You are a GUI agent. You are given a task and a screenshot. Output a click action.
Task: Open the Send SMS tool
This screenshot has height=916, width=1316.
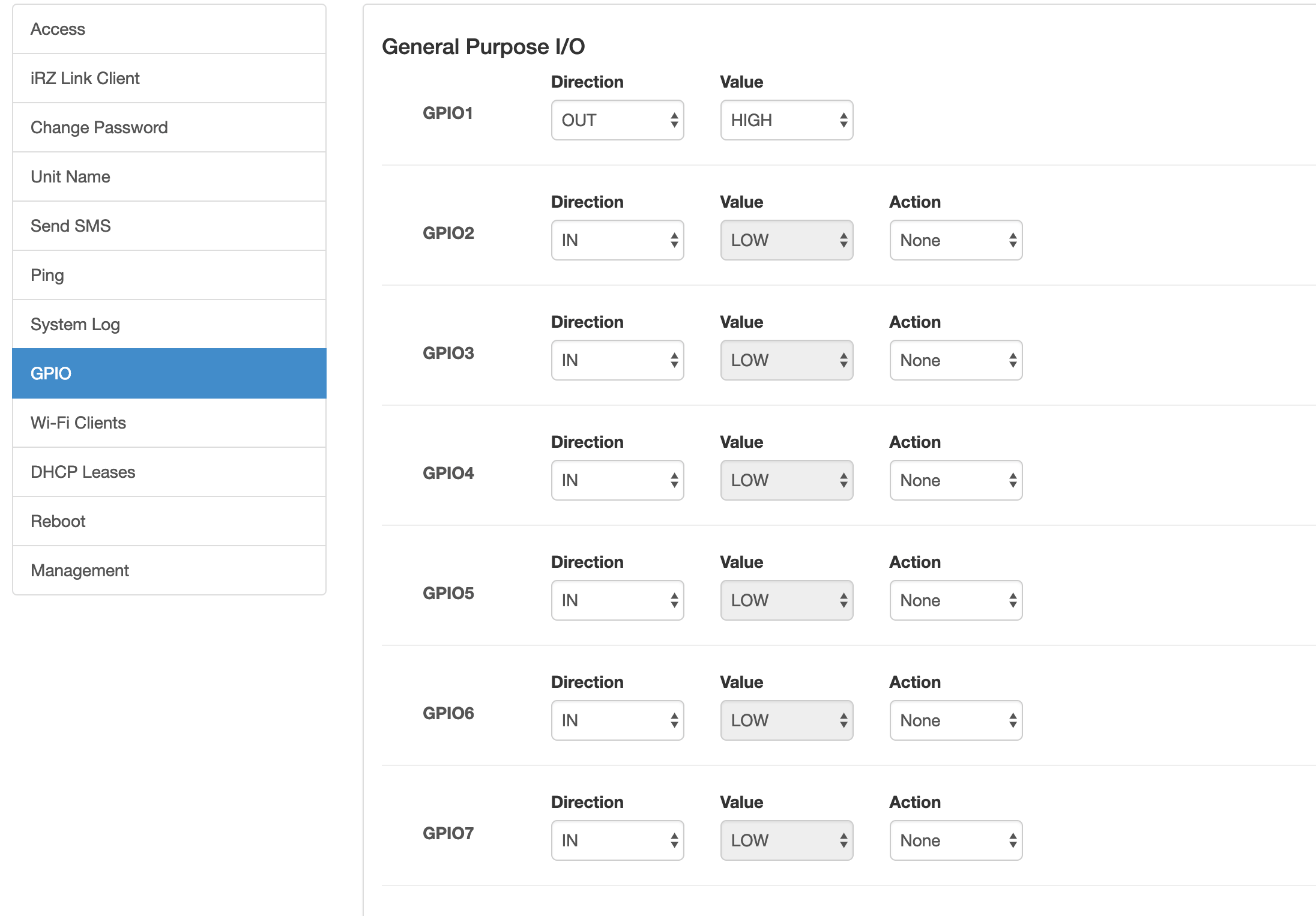[x=169, y=226]
